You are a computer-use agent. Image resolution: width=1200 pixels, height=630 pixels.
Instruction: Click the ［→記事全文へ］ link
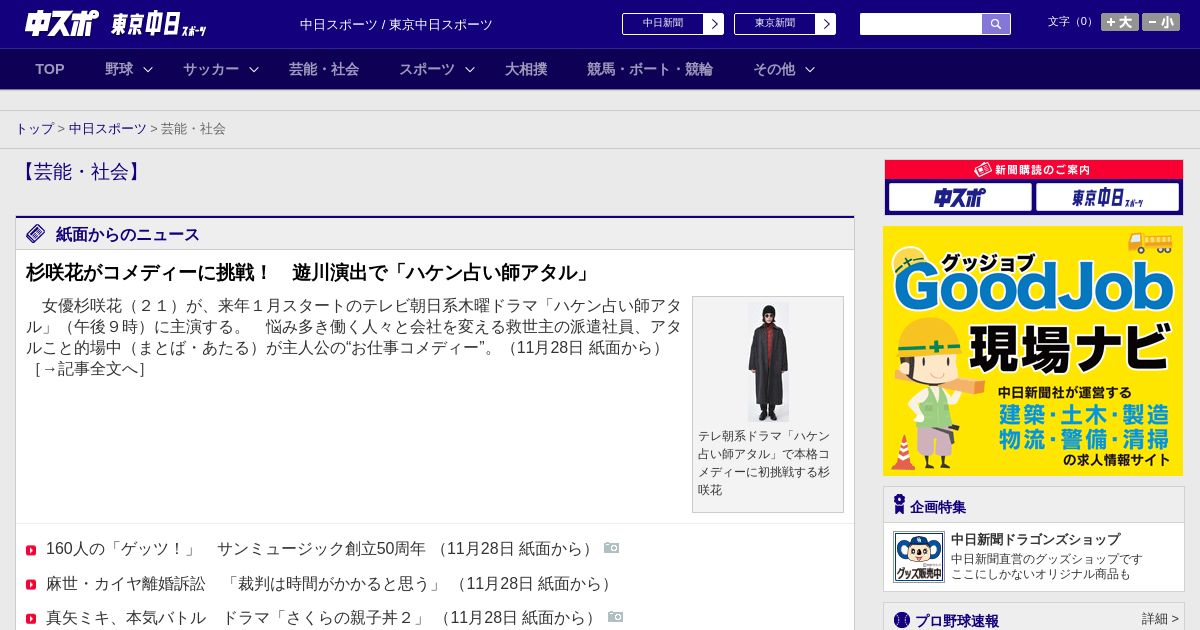(90, 369)
